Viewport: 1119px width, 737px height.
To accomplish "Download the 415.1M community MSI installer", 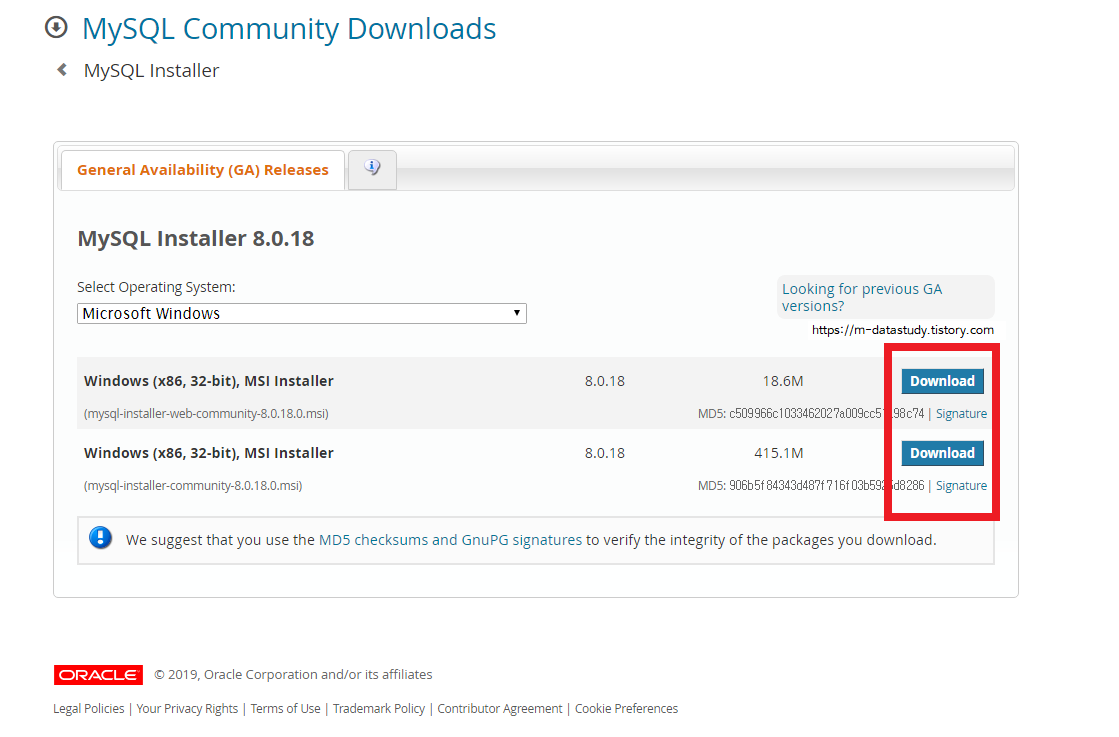I will [x=942, y=453].
